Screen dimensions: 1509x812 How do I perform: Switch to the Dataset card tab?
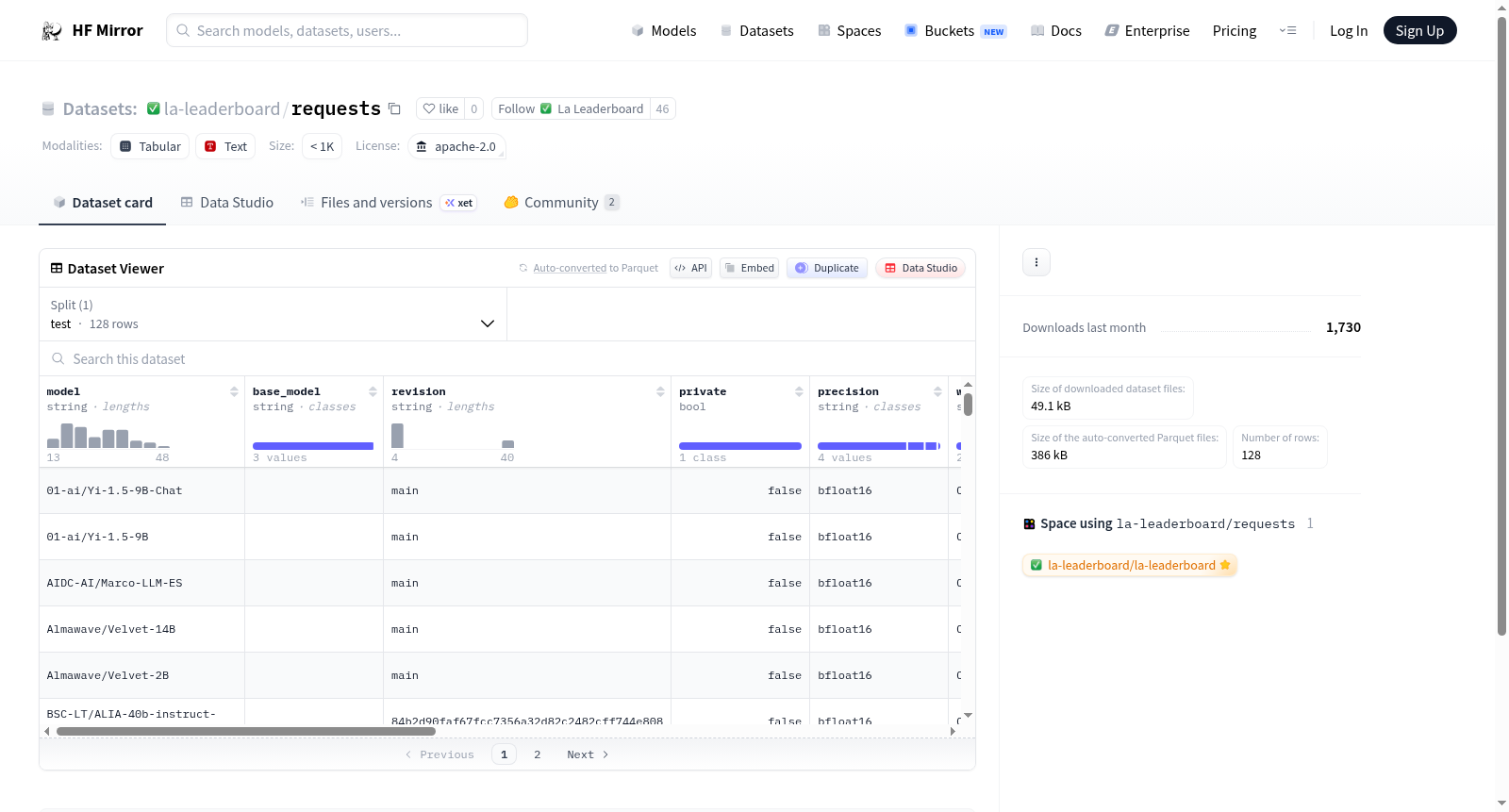pyautogui.click(x=103, y=203)
